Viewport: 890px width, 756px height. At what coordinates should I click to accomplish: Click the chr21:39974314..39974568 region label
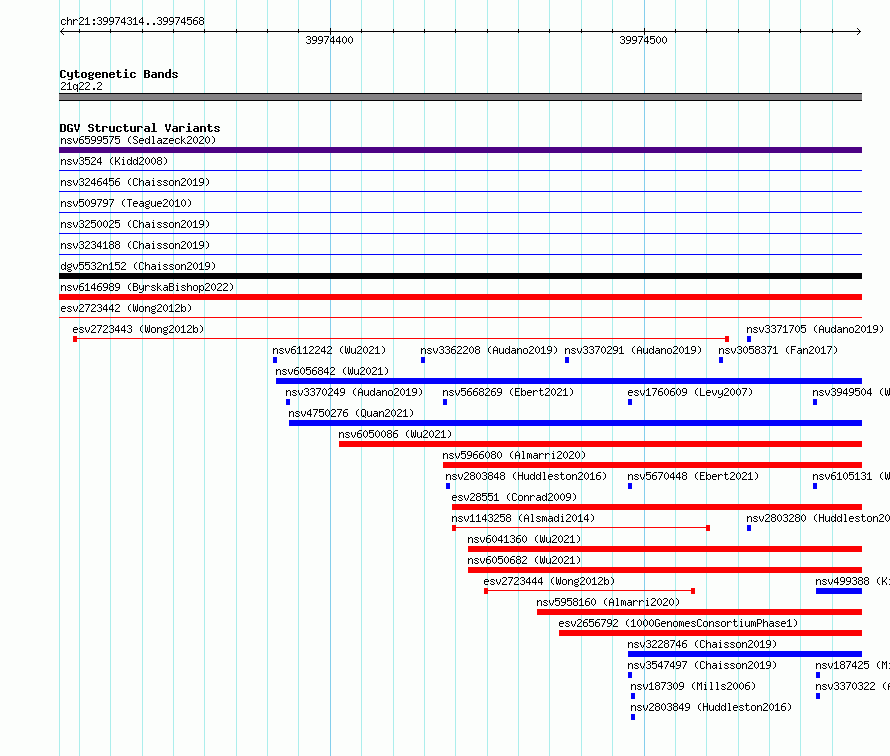[x=132, y=21]
